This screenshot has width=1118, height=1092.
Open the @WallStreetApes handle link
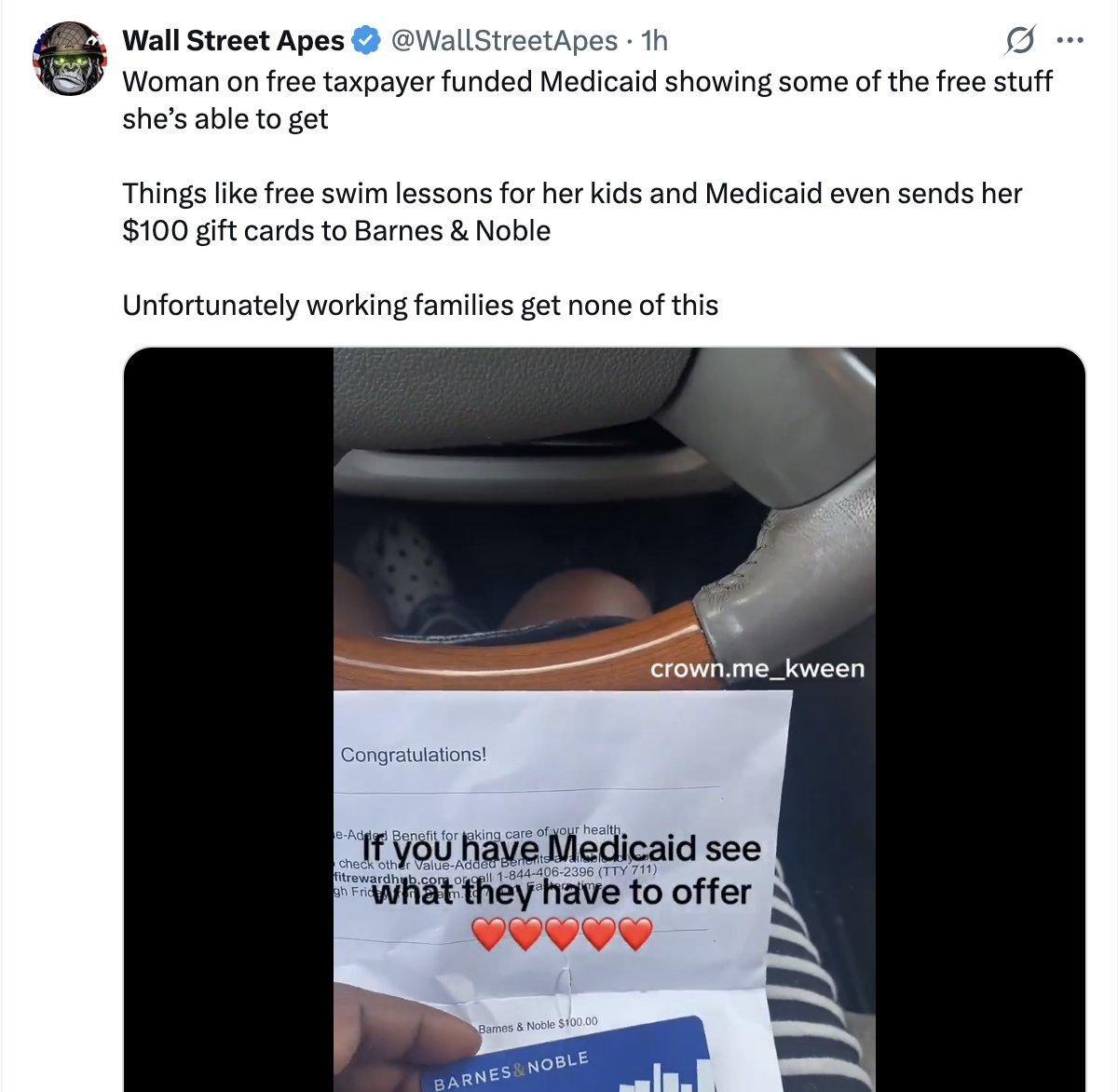click(x=504, y=41)
